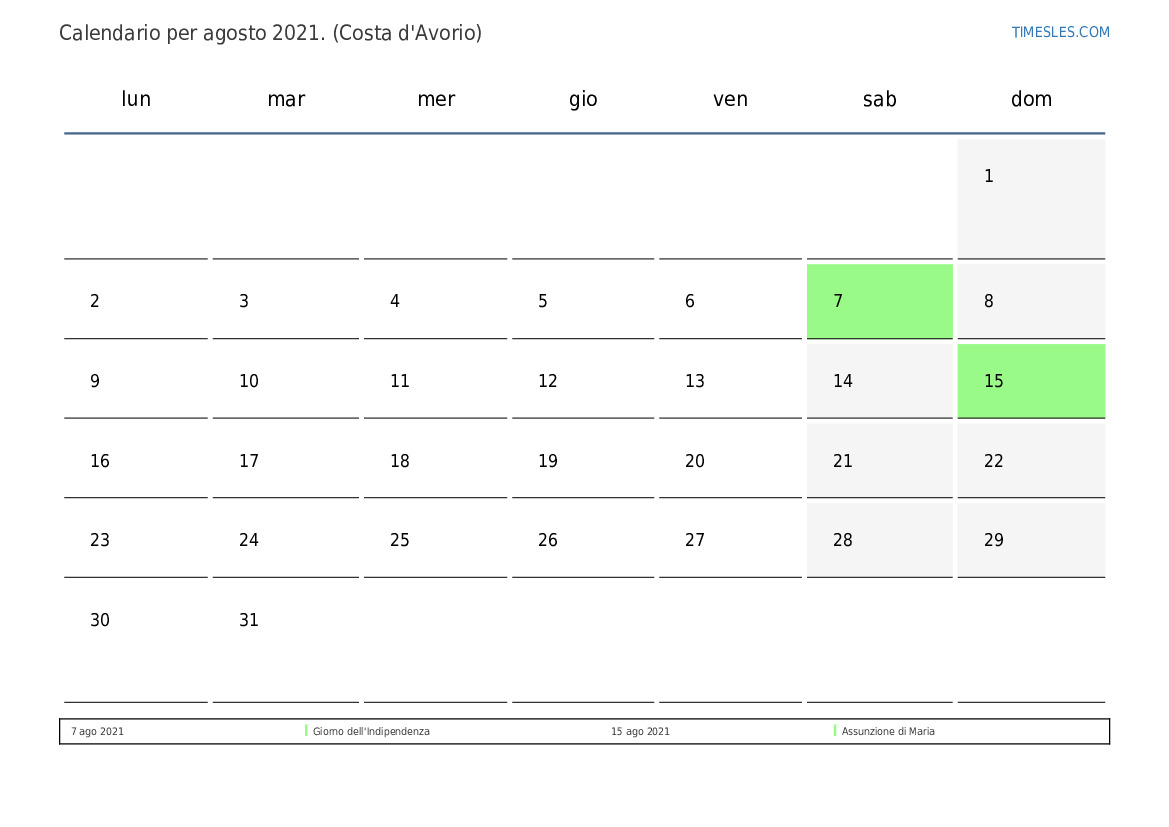Click day 18 in the calendar
1169x827 pixels.
[435, 461]
